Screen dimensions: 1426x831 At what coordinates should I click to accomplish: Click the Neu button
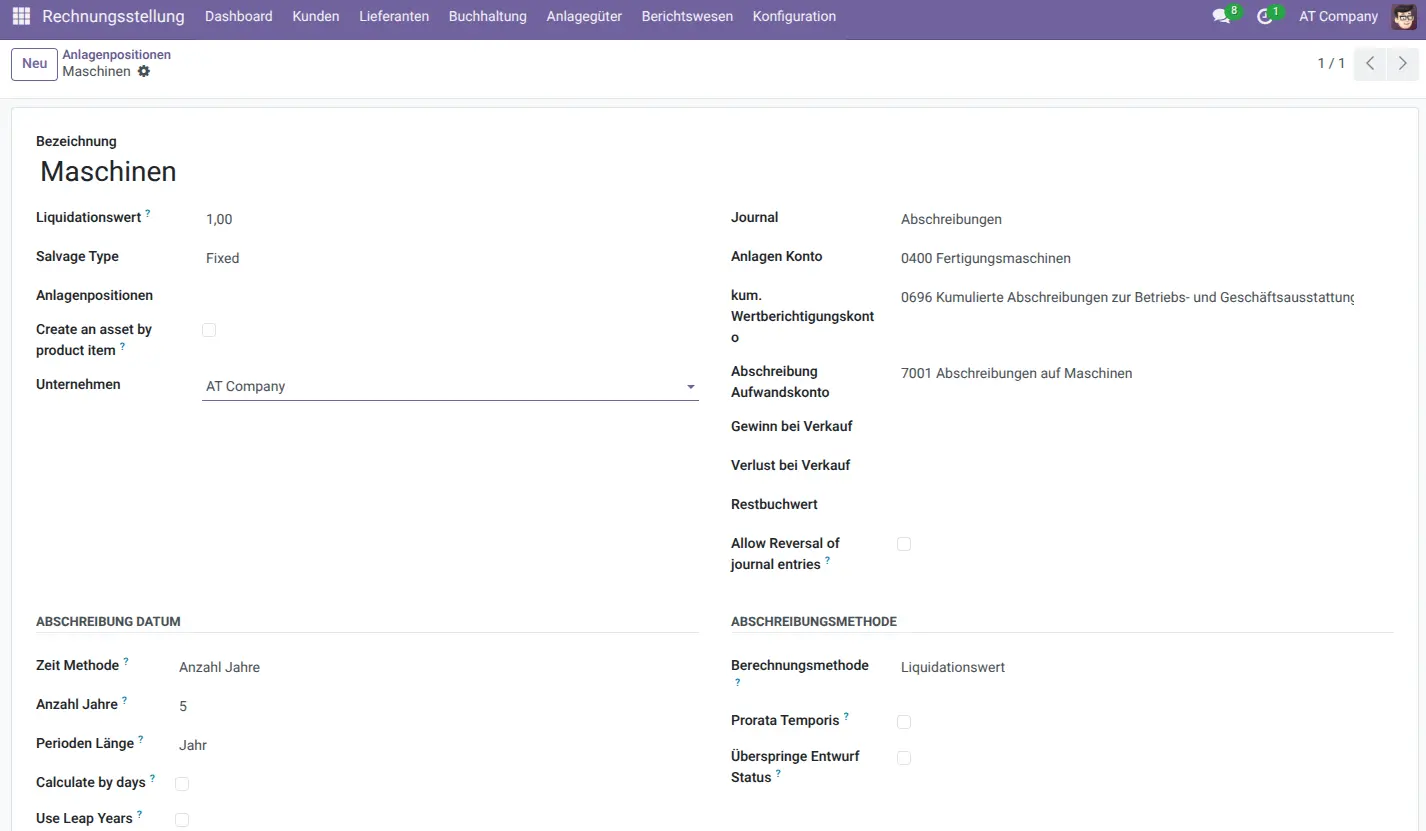tap(35, 64)
